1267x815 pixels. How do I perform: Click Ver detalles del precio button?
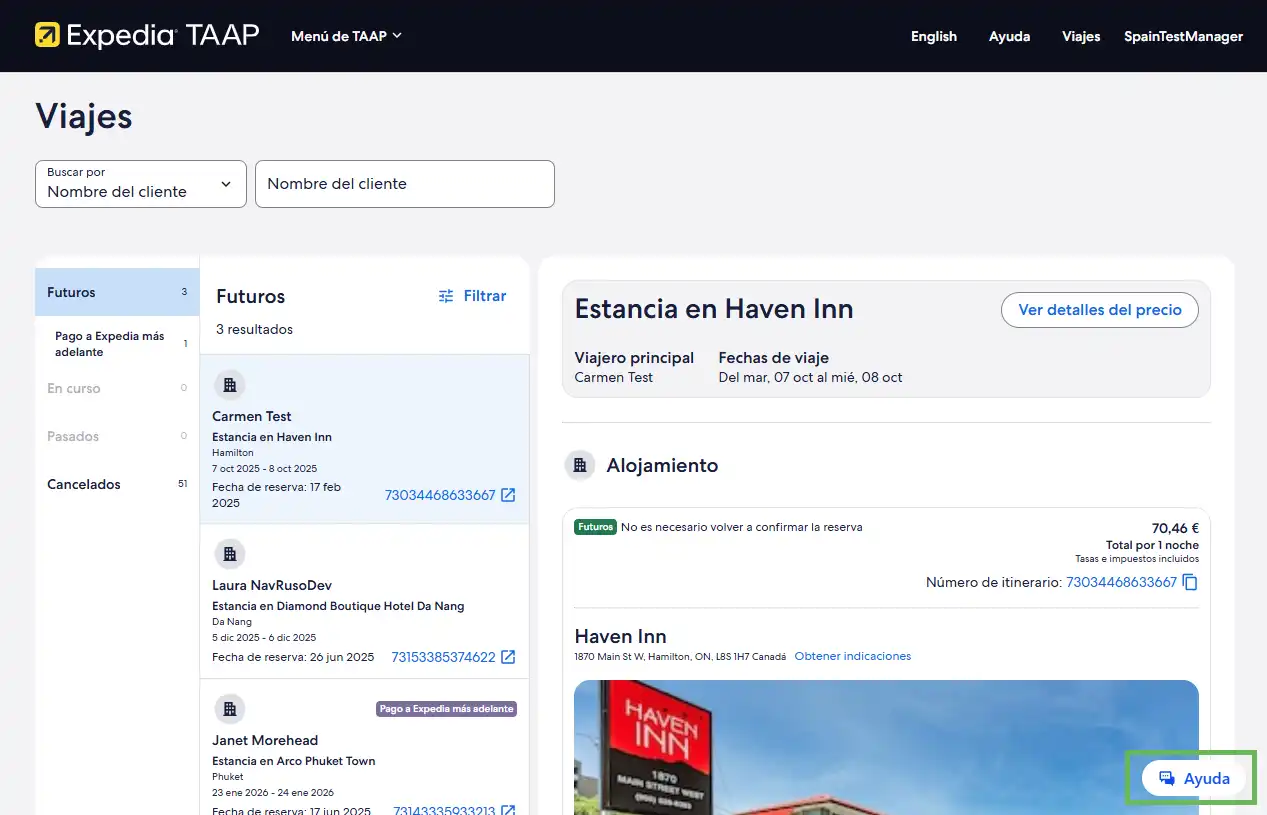coord(1100,310)
